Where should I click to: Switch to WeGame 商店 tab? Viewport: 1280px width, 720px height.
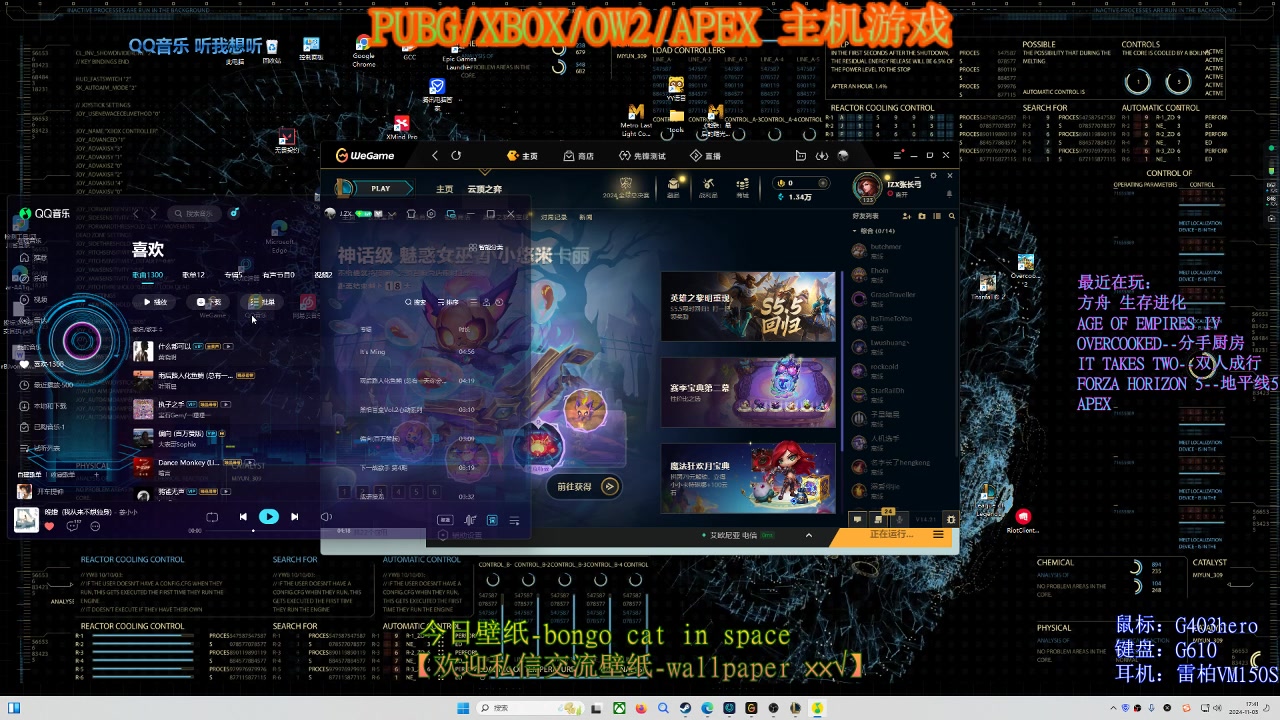point(579,156)
